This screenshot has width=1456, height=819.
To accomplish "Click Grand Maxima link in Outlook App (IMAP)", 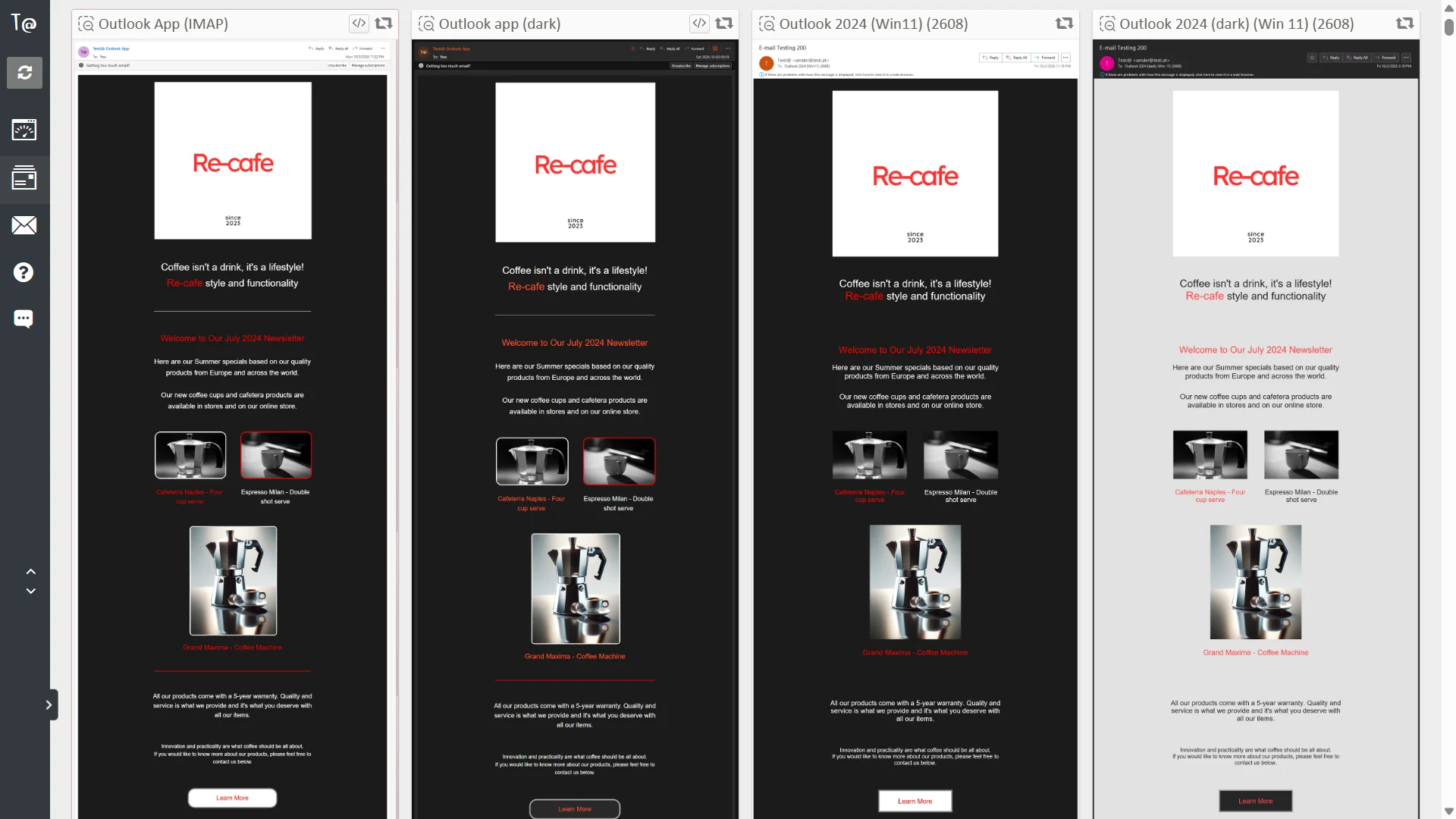I will (232, 648).
